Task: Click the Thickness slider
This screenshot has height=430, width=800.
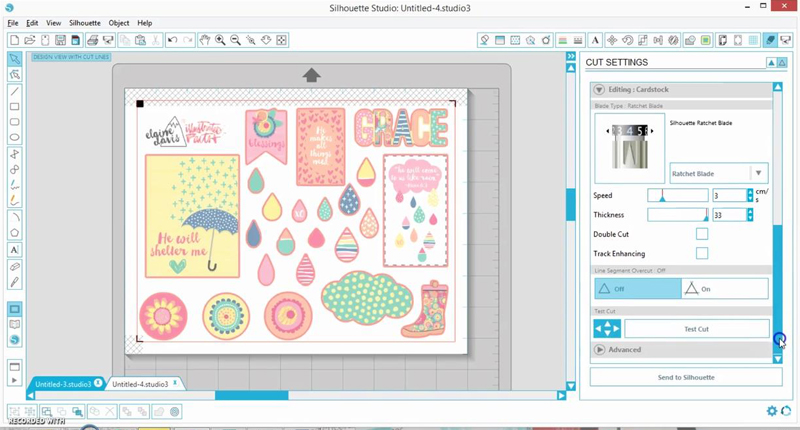Action: point(678,215)
